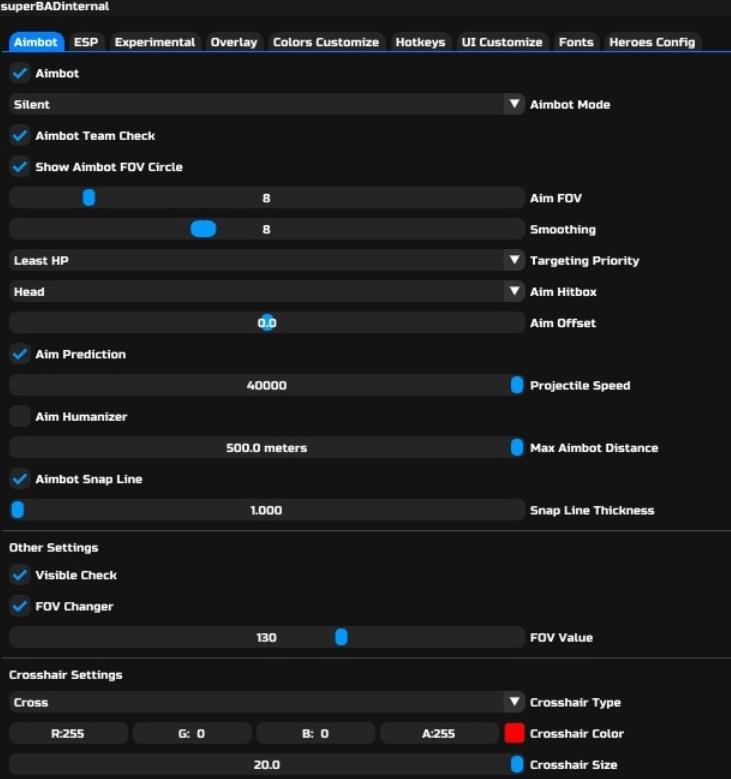Click the red Crosshair Color swatch
Screen dimensions: 731x779
[515, 734]
